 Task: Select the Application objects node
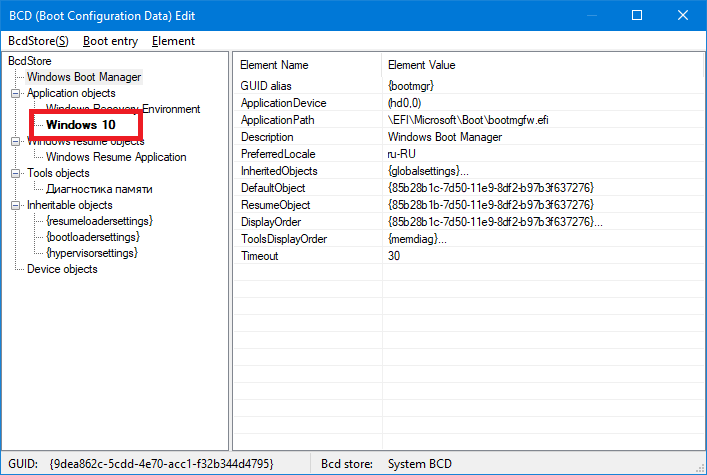coord(71,93)
